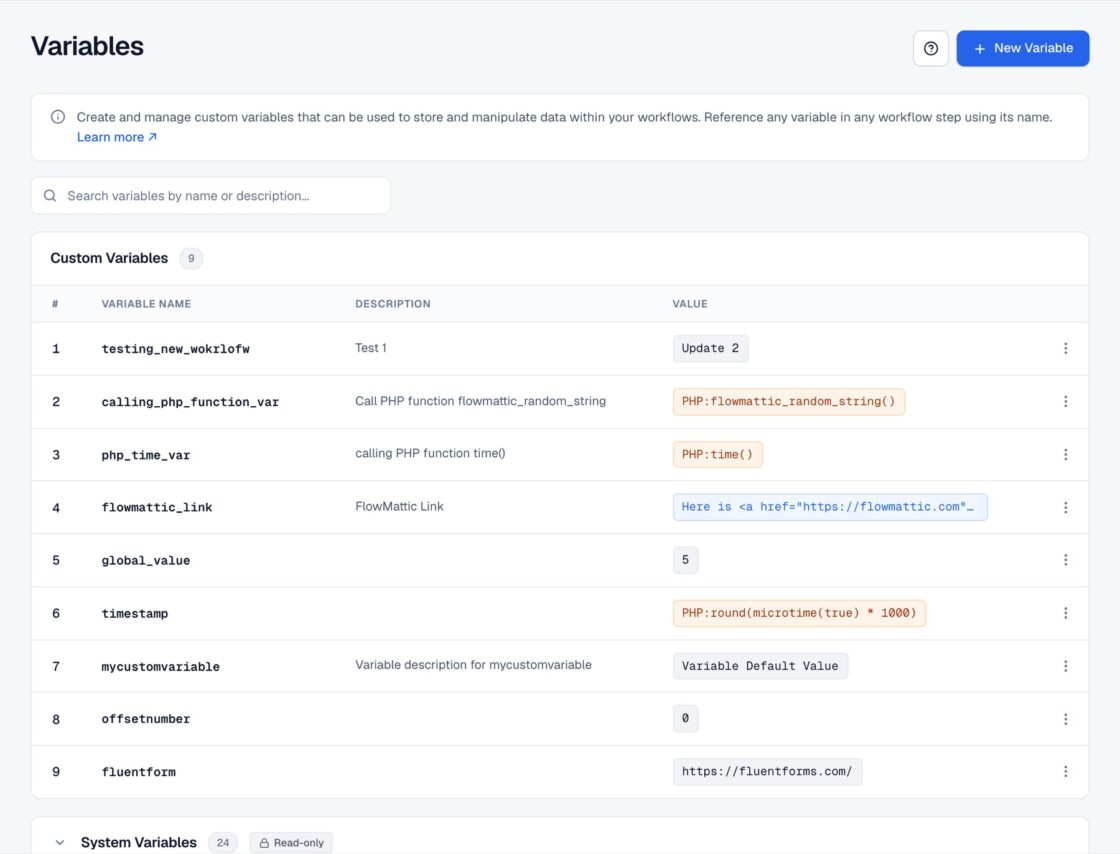
Task: Click the value chip https://fluentforms.com/
Action: tap(767, 772)
